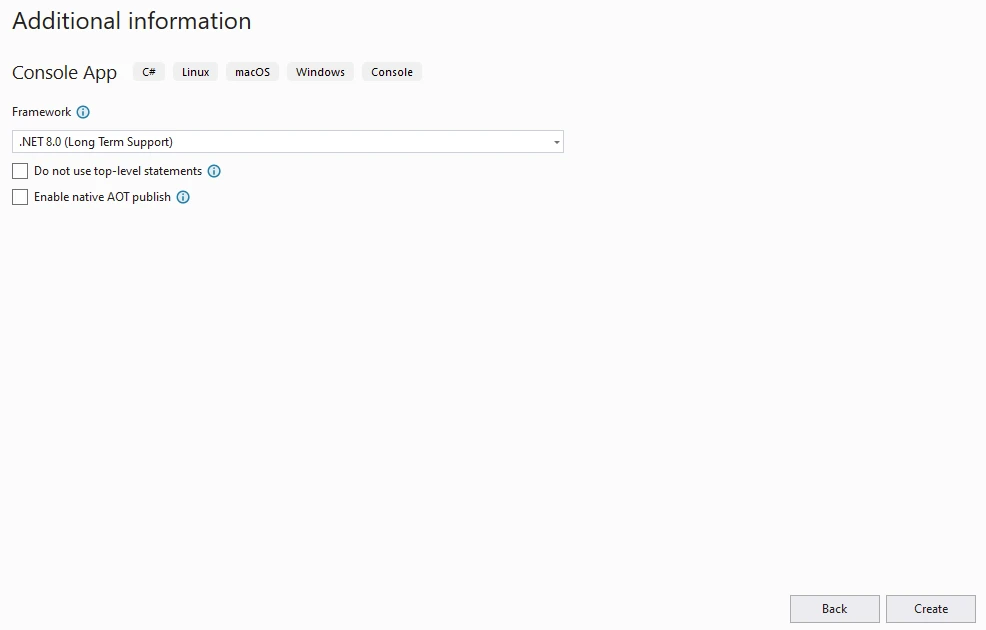Click the Windows tag
The height and width of the screenshot is (630, 986).
tap(320, 72)
